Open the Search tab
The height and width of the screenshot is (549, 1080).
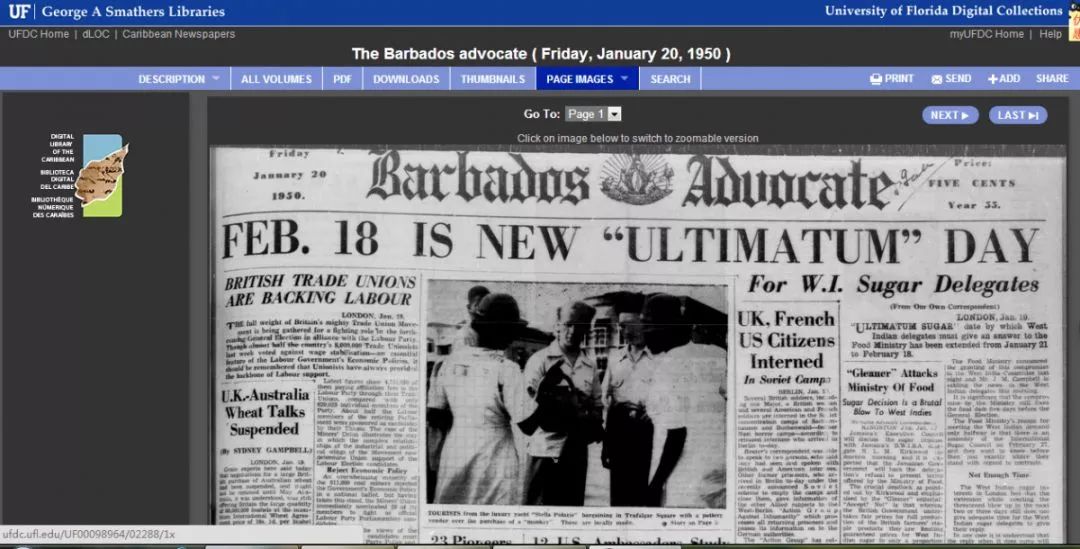coord(670,79)
